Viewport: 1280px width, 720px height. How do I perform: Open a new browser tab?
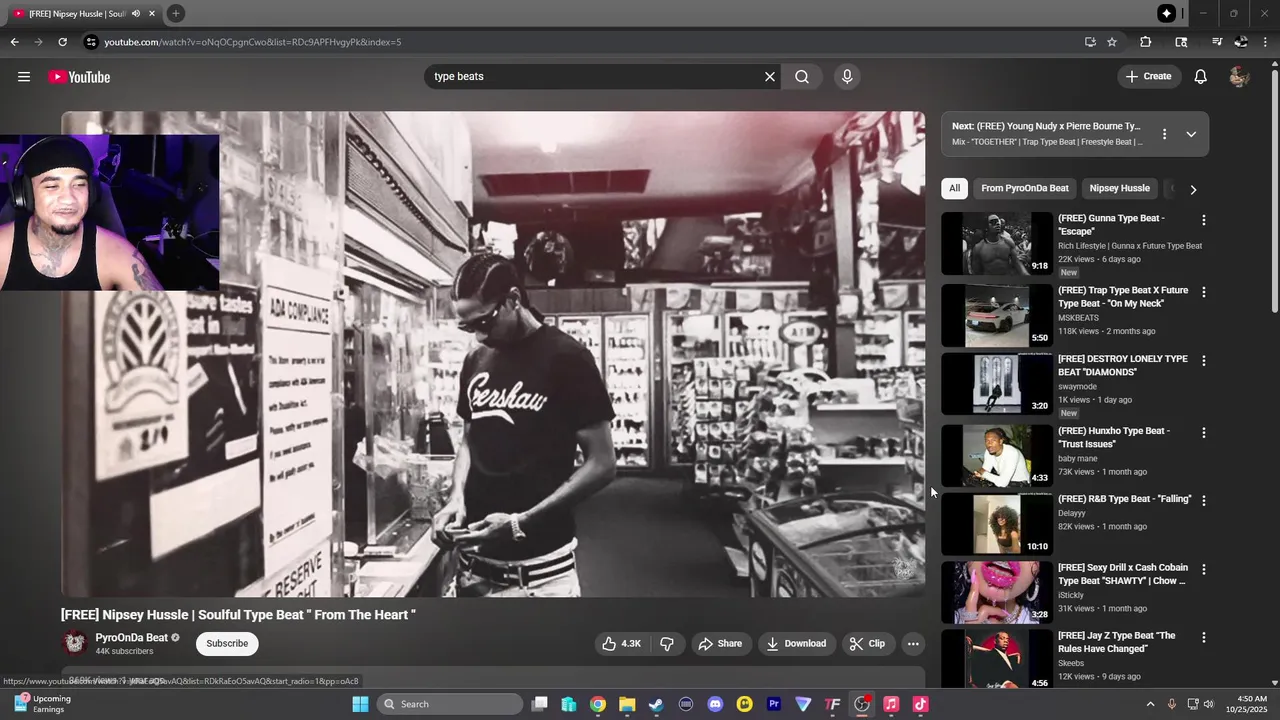click(176, 13)
